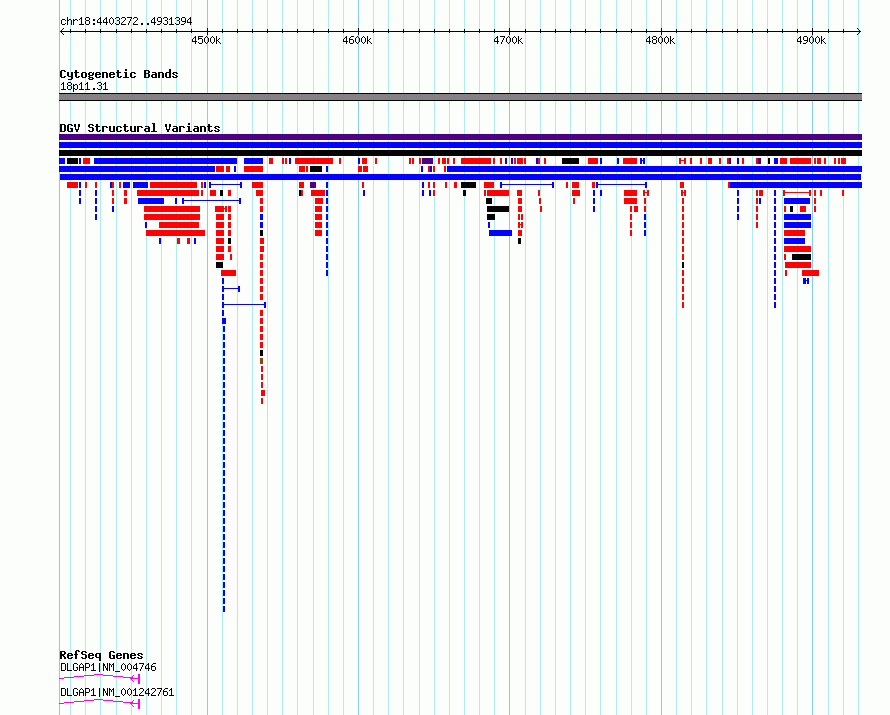
Task: Click the chr18:4403272..4931394 region label
Action: pyautogui.click(x=126, y=22)
